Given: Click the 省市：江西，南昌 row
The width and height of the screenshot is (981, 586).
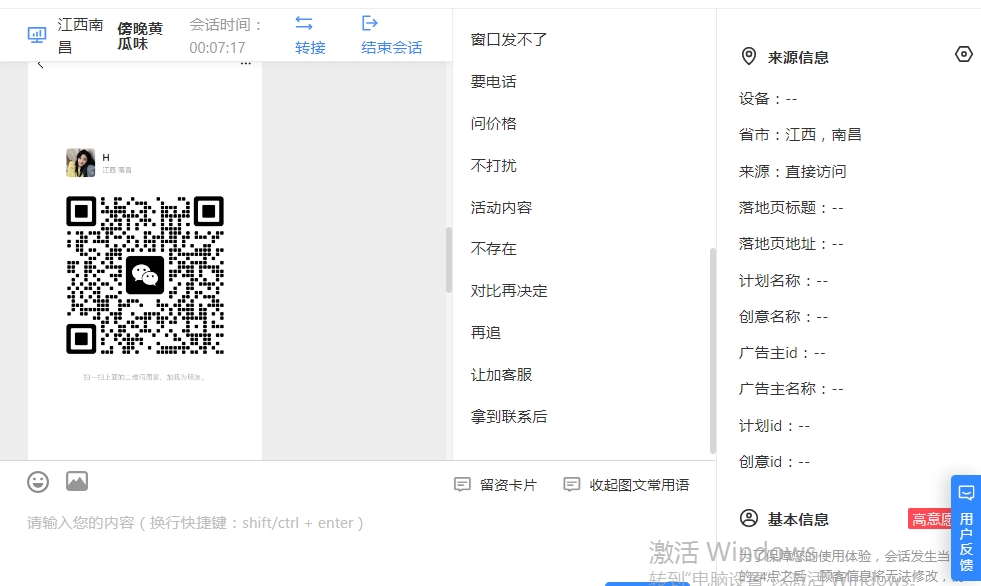Looking at the screenshot, I should click(800, 134).
